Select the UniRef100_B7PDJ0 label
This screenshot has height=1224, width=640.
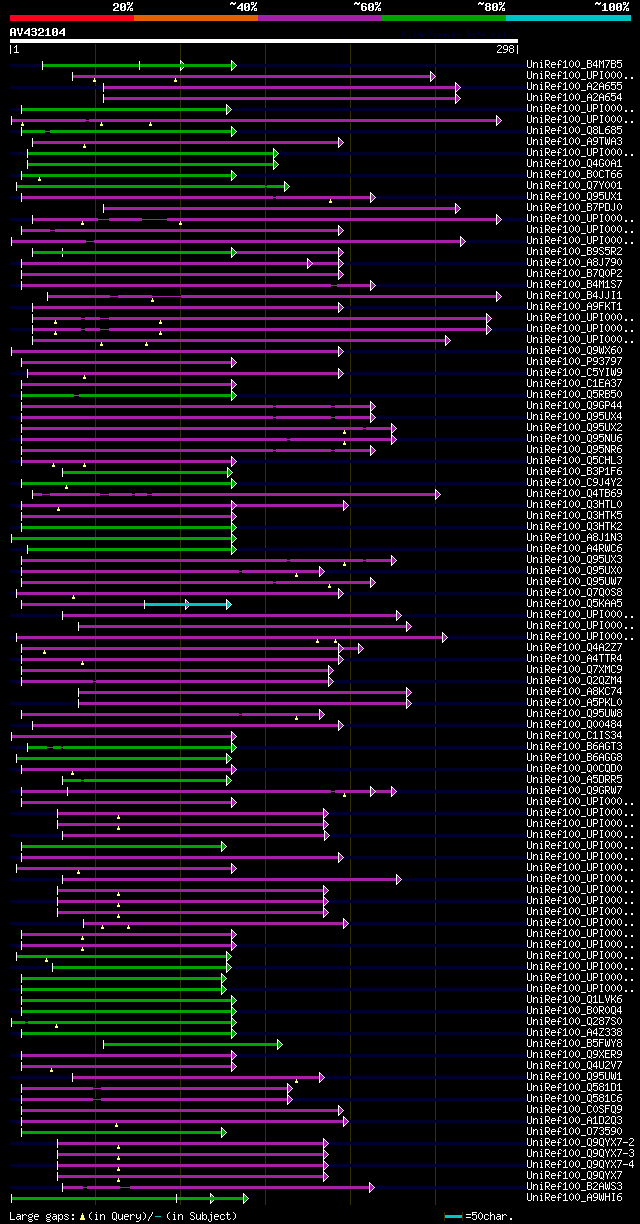(574, 208)
